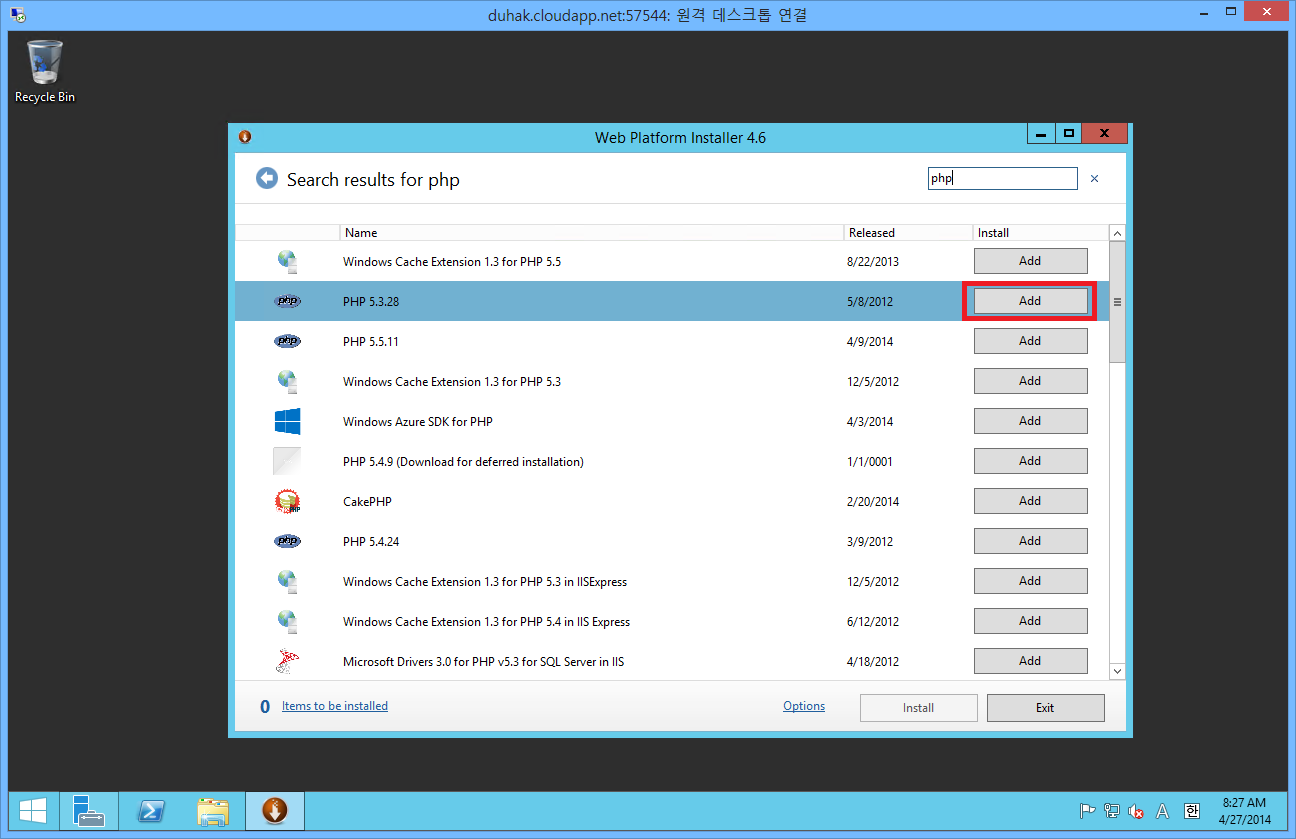Add PHP 5.3.28
This screenshot has width=1296, height=839.
pos(1030,301)
